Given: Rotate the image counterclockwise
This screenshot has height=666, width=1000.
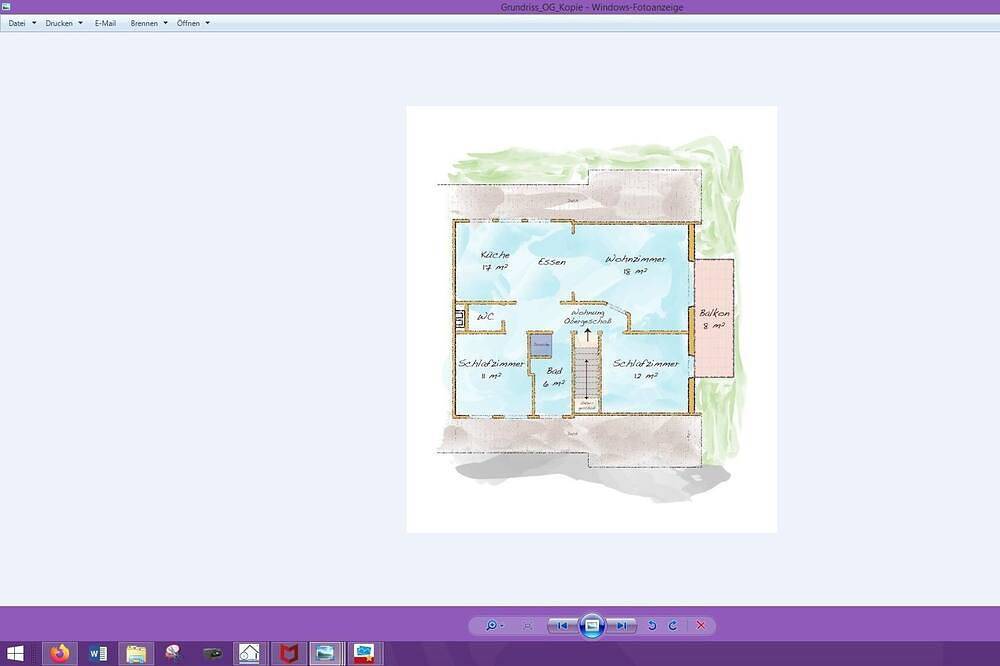Looking at the screenshot, I should click(652, 626).
